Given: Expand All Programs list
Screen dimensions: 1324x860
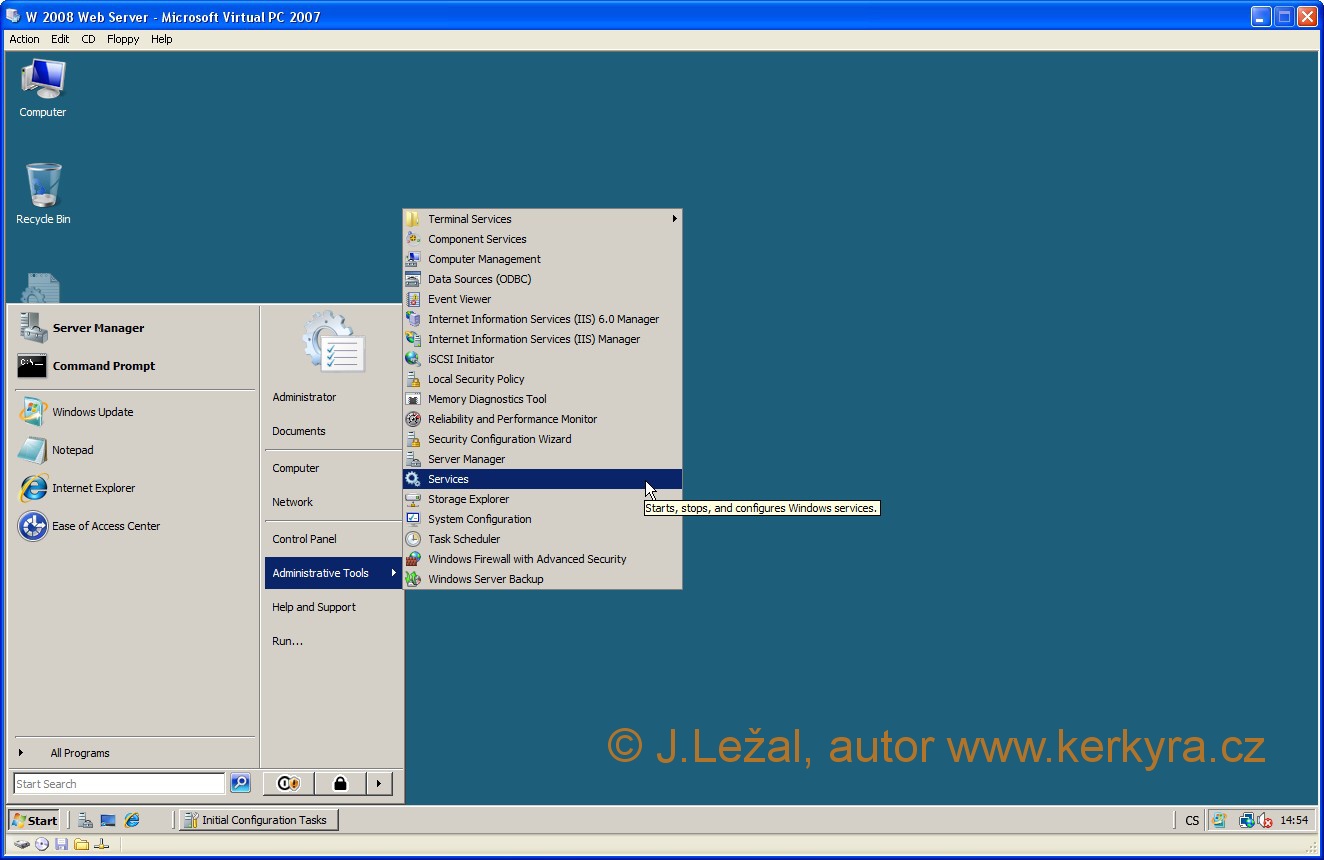Looking at the screenshot, I should [80, 753].
